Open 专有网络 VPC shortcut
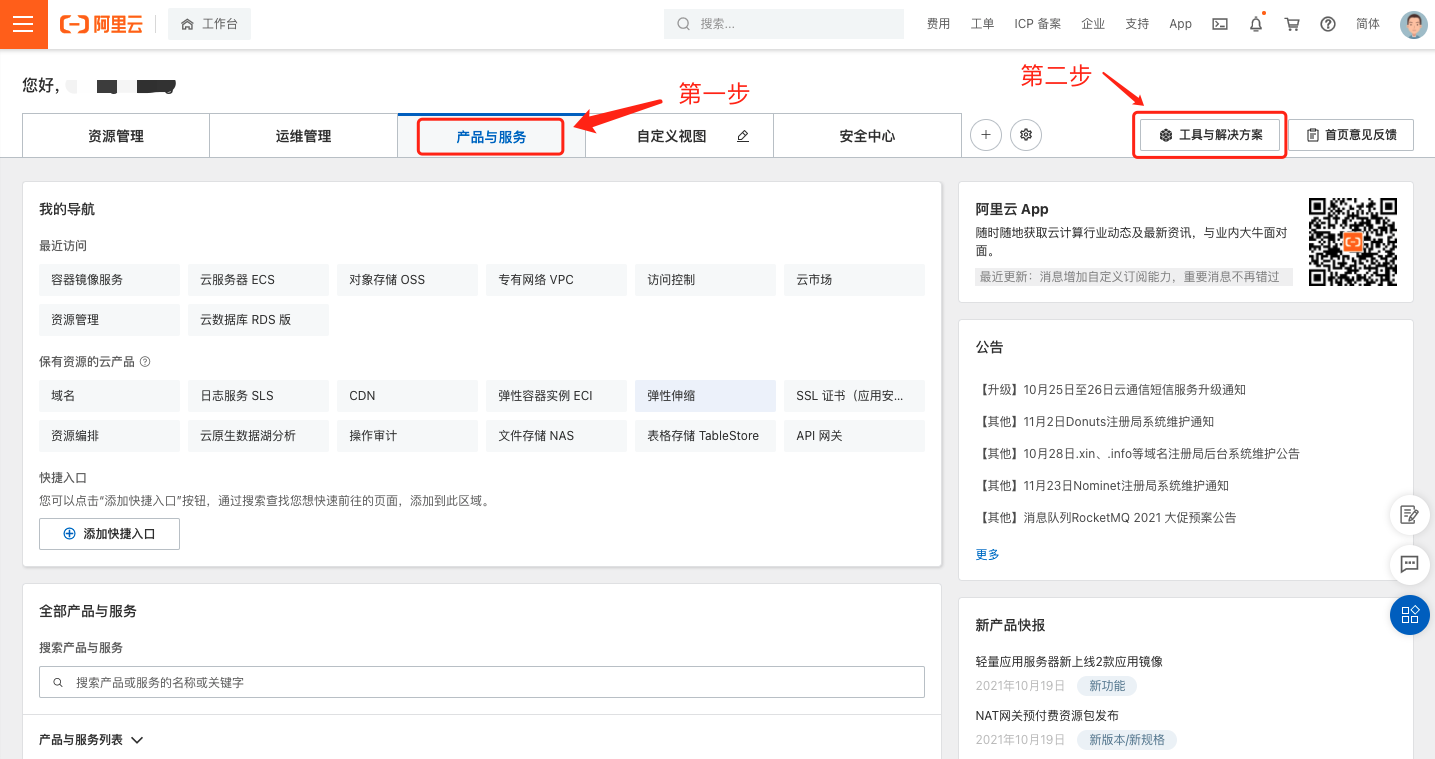Image resolution: width=1435 pixels, height=759 pixels. click(x=556, y=280)
